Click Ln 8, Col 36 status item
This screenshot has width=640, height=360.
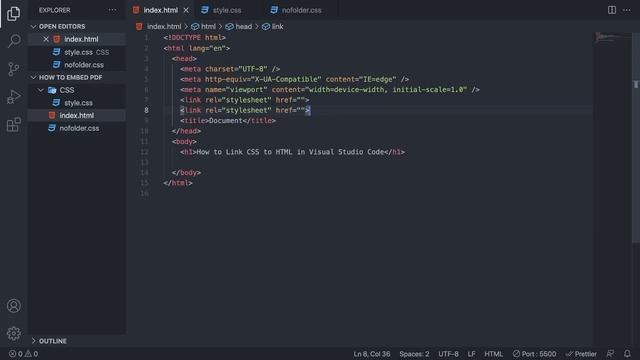[372, 354]
